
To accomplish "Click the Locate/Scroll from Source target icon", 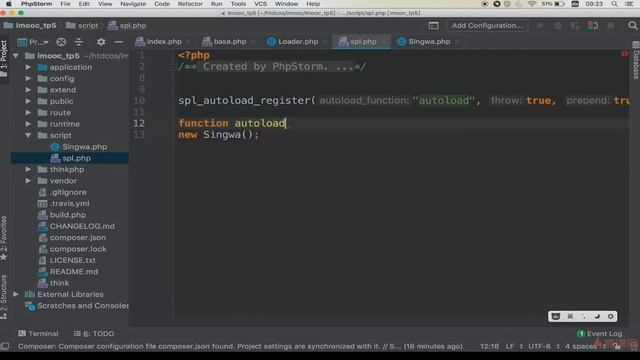I will tap(61, 42).
